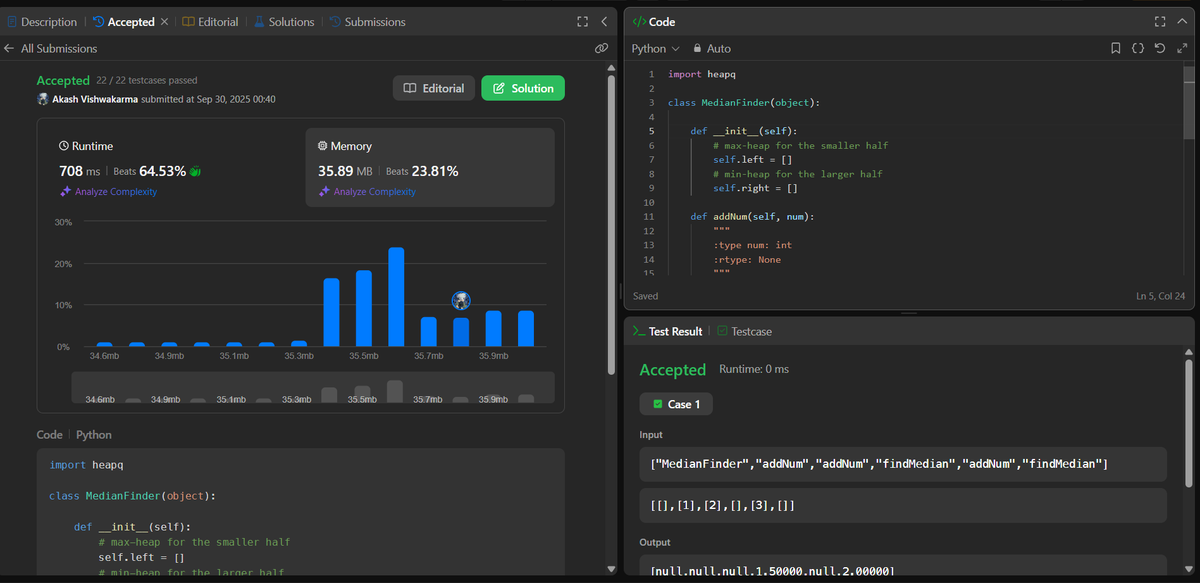Collapse the left panel using chevron
This screenshot has width=1200, height=583.
click(x=604, y=22)
